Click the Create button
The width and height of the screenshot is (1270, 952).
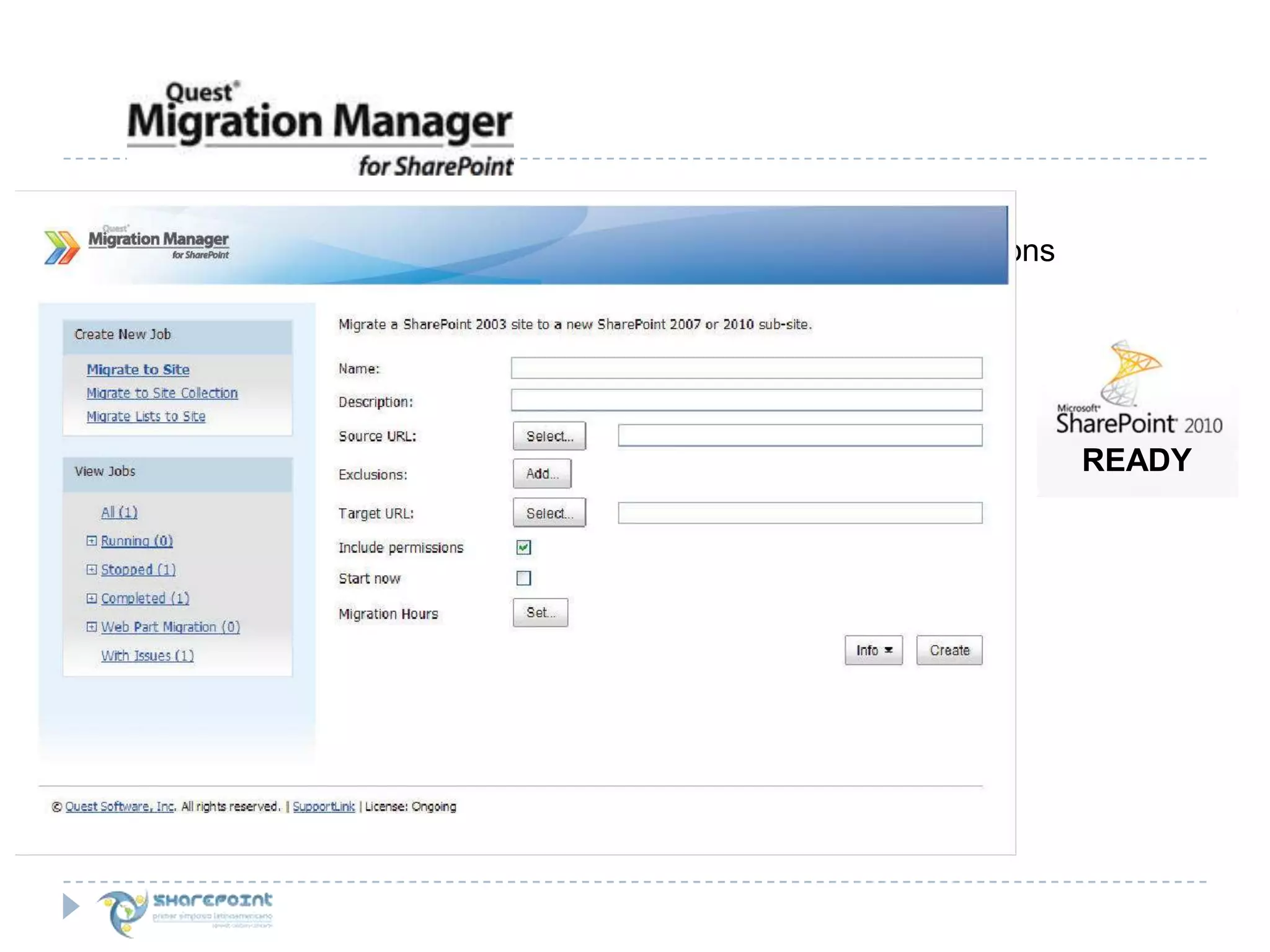949,650
